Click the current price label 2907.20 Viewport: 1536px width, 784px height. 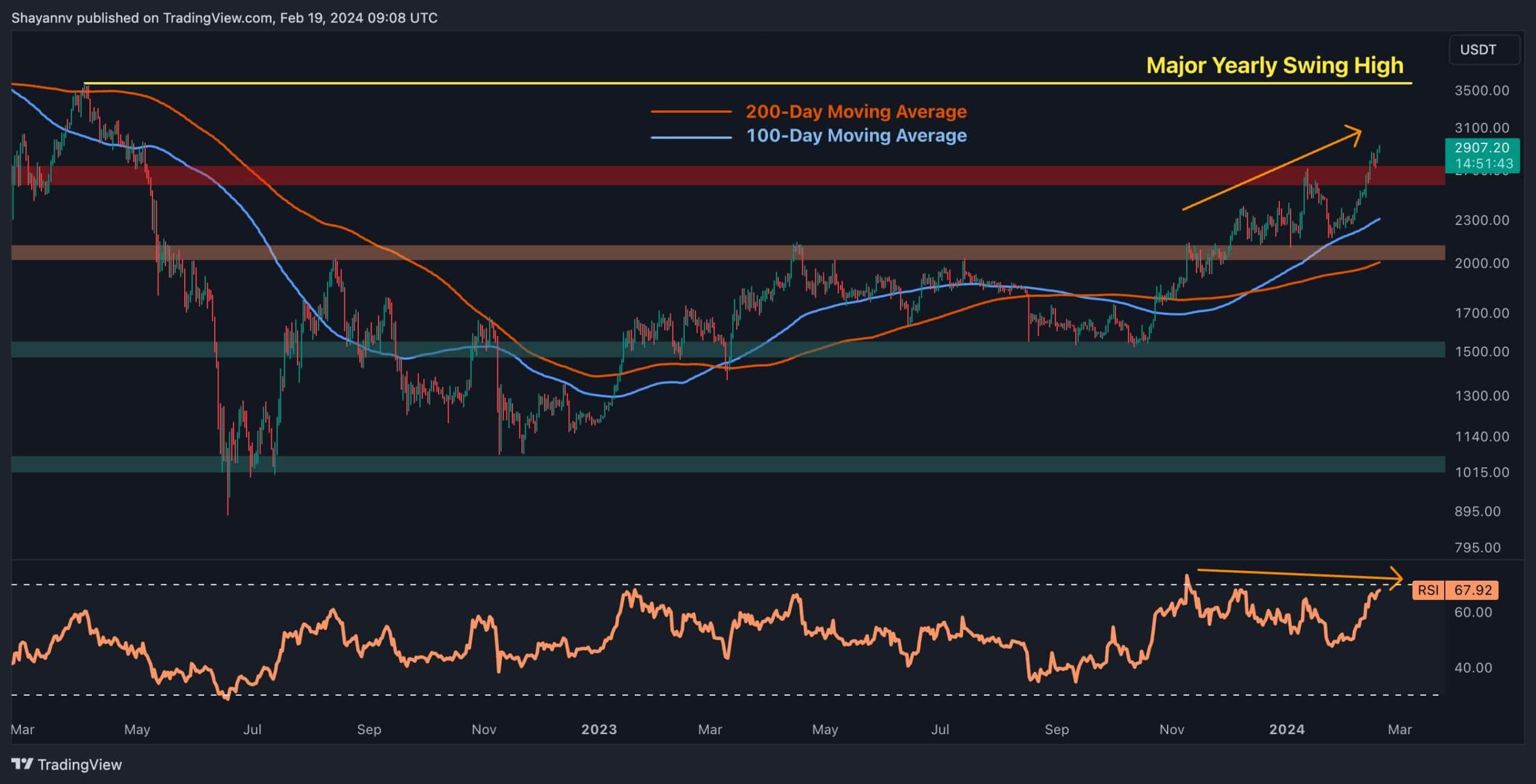click(1484, 148)
